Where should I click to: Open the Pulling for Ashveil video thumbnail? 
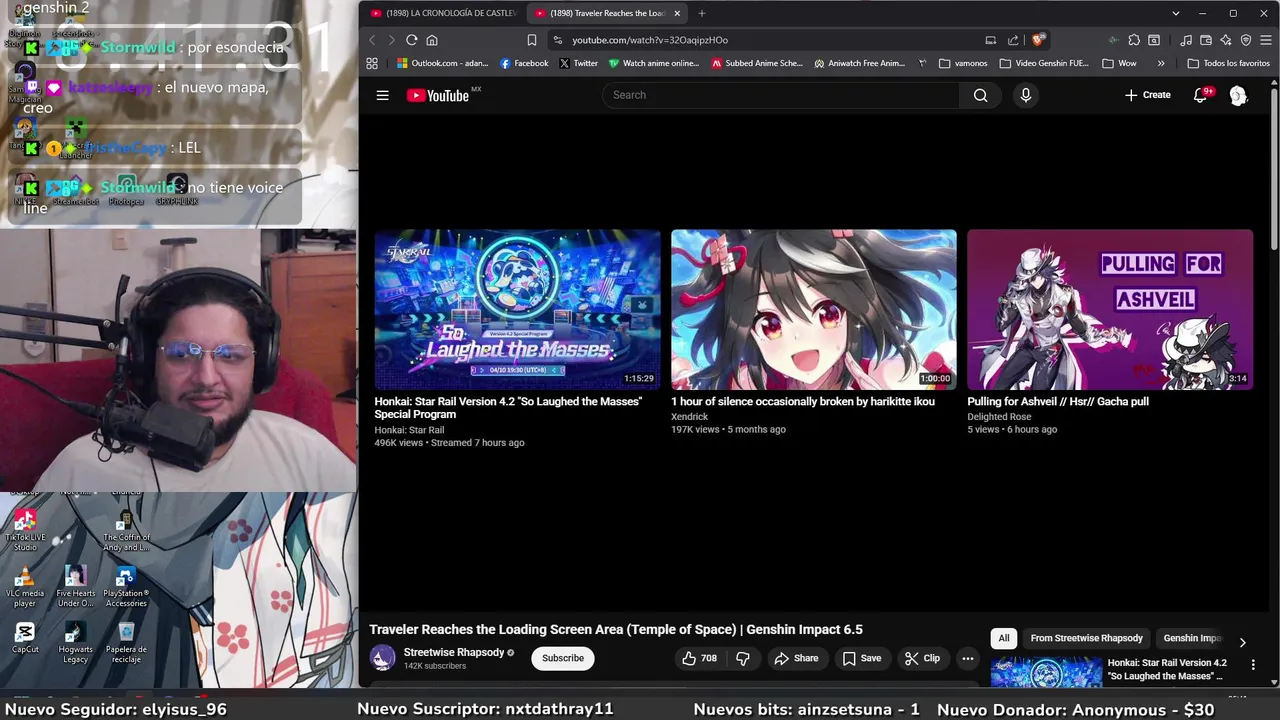pyautogui.click(x=1110, y=309)
